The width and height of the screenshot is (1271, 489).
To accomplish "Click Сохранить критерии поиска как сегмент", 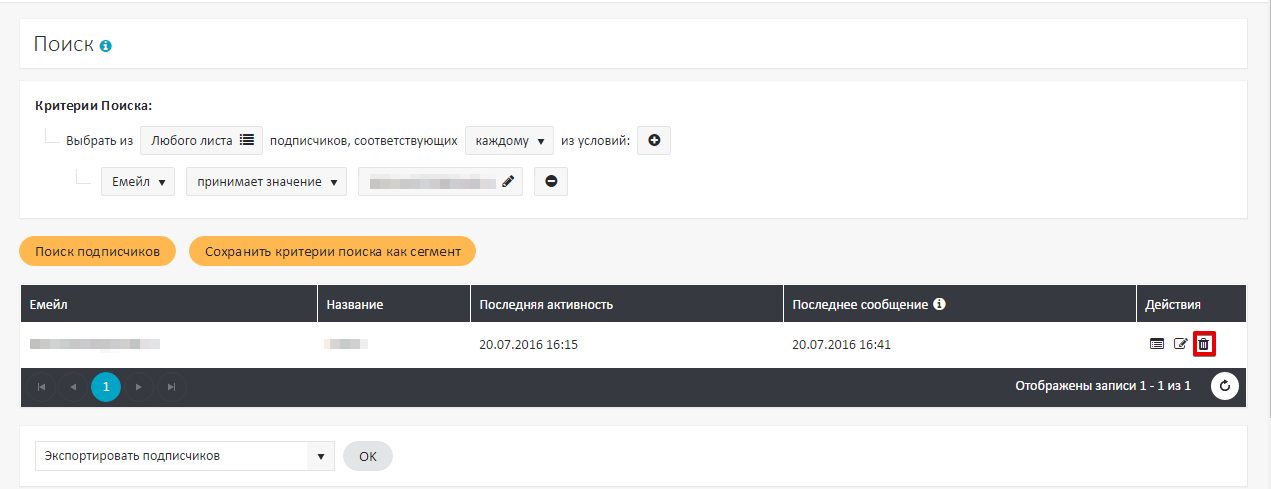I will 332,252.
